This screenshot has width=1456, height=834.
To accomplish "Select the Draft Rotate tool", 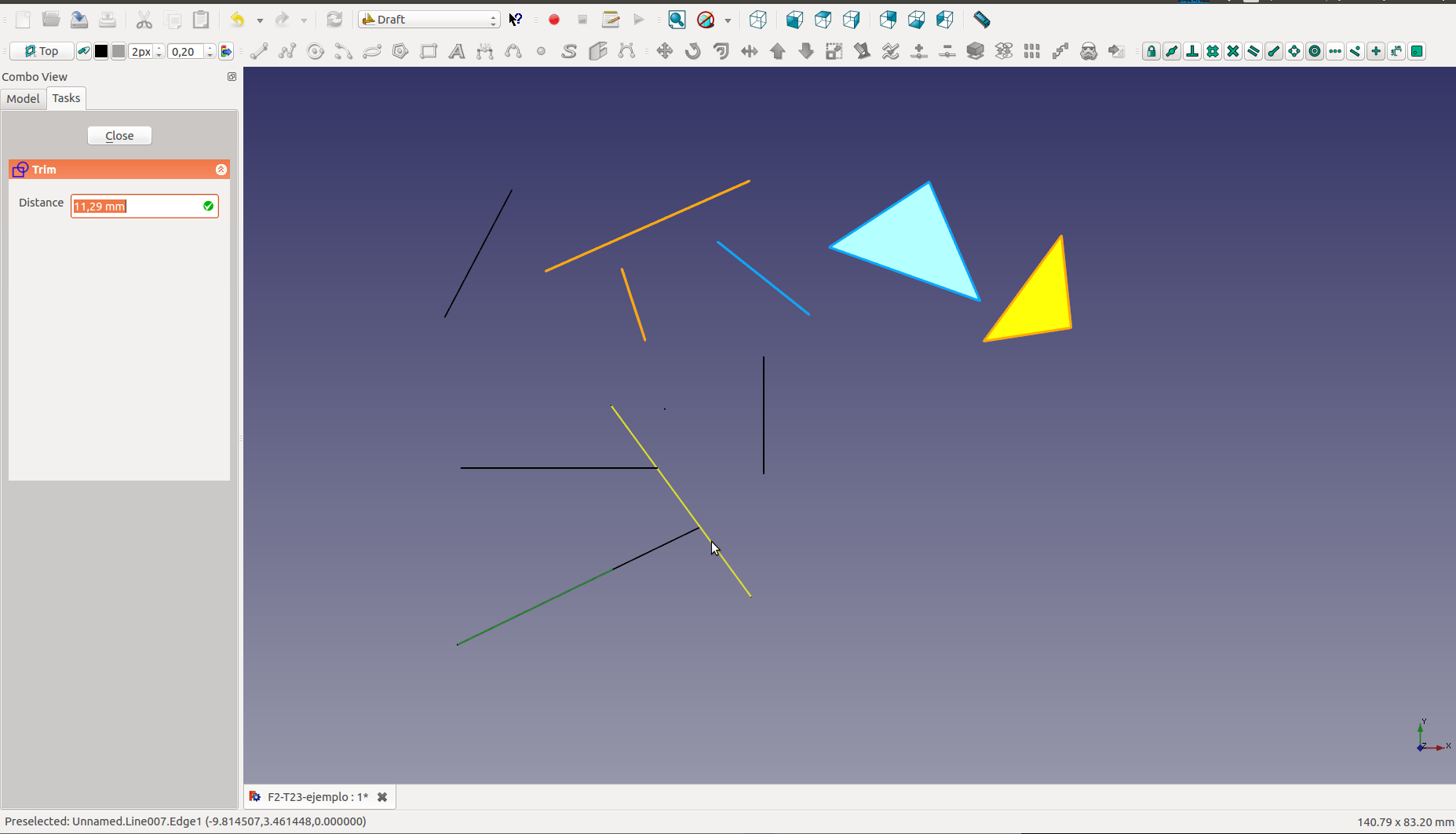I will click(692, 52).
